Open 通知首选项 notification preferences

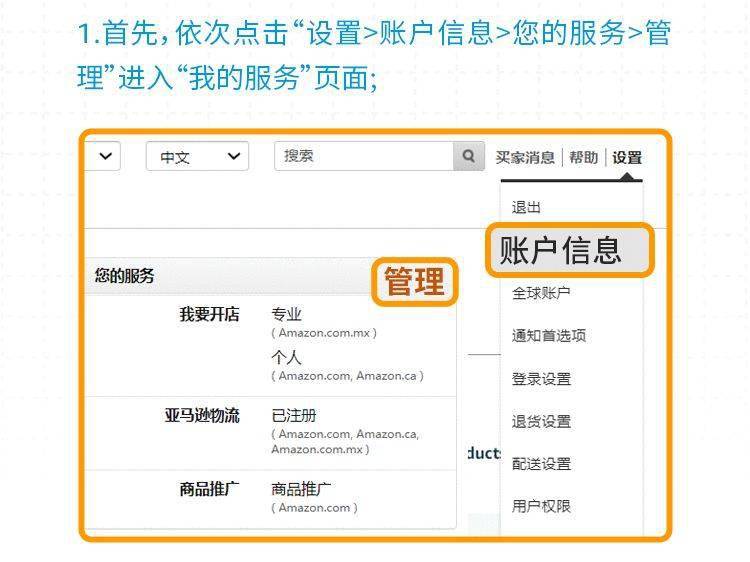pyautogui.click(x=549, y=336)
